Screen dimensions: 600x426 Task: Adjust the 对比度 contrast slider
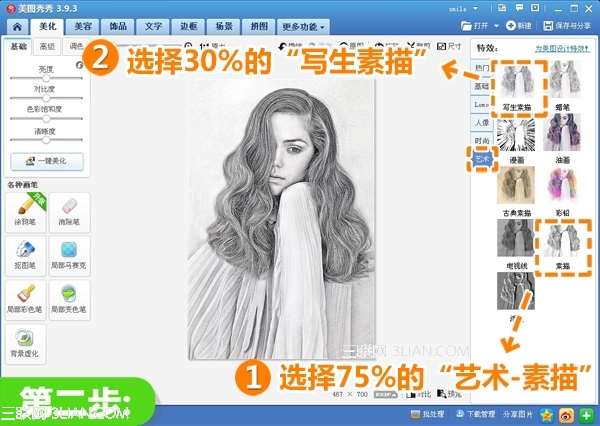(x=46, y=98)
